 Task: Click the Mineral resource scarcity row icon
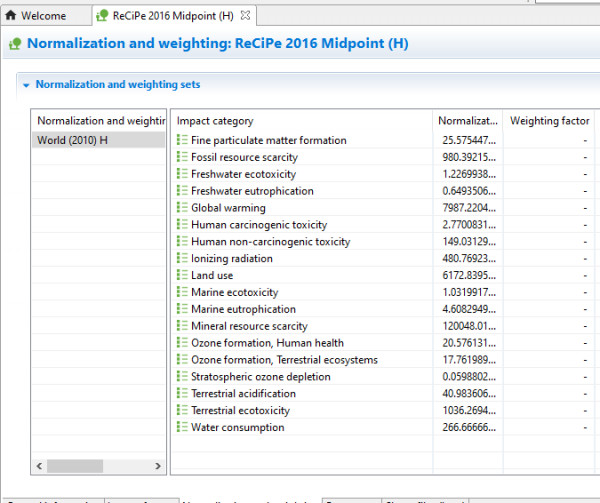click(x=182, y=326)
